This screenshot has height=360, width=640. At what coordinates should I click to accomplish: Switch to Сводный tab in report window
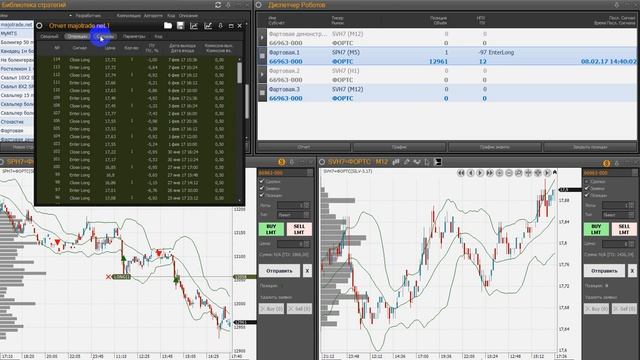coord(49,36)
